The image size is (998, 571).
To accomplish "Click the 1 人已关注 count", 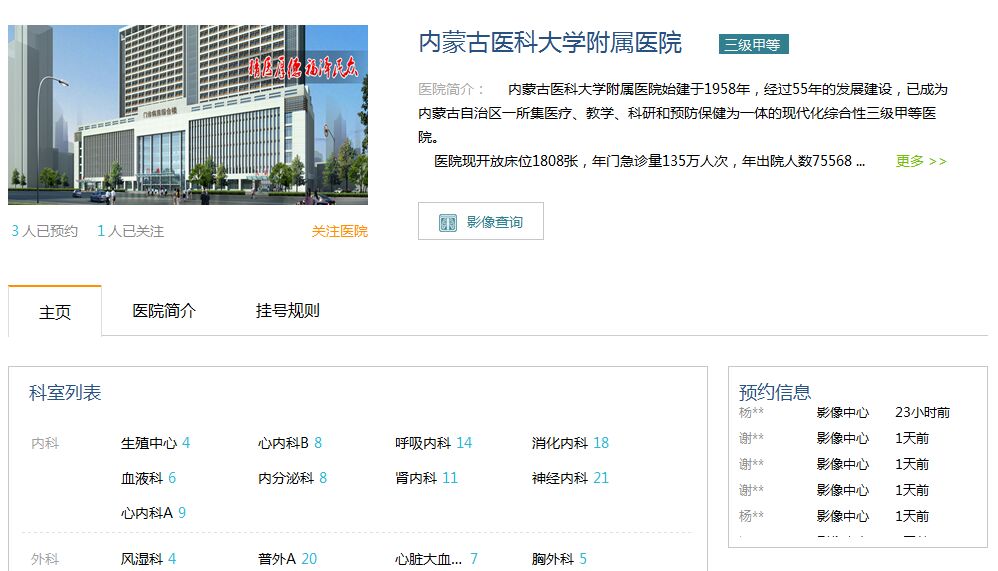I will (x=130, y=231).
